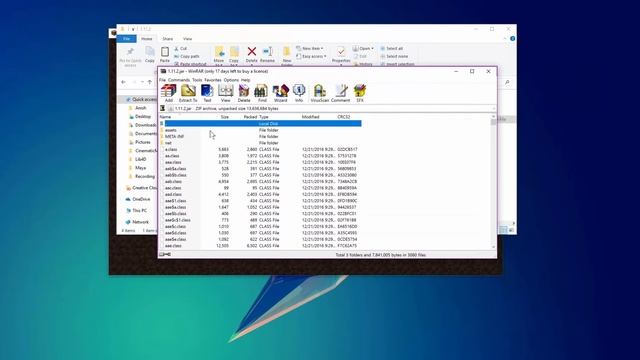Click the Explorer back navigation arrow
The image size is (640, 360).
click(x=124, y=82)
